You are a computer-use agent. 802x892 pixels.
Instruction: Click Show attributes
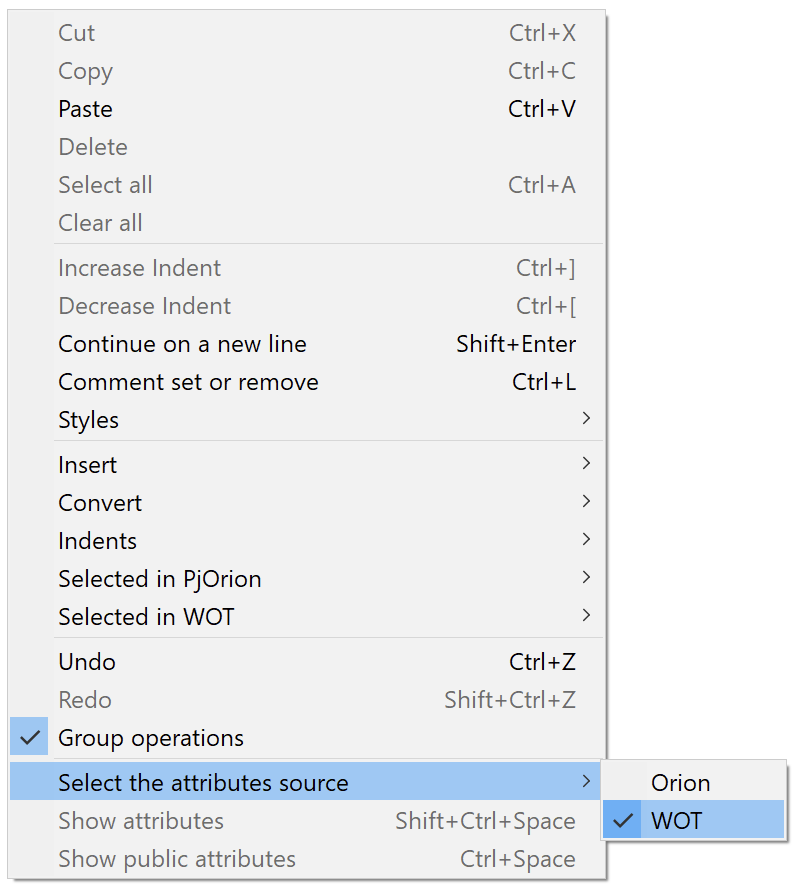tap(140, 821)
